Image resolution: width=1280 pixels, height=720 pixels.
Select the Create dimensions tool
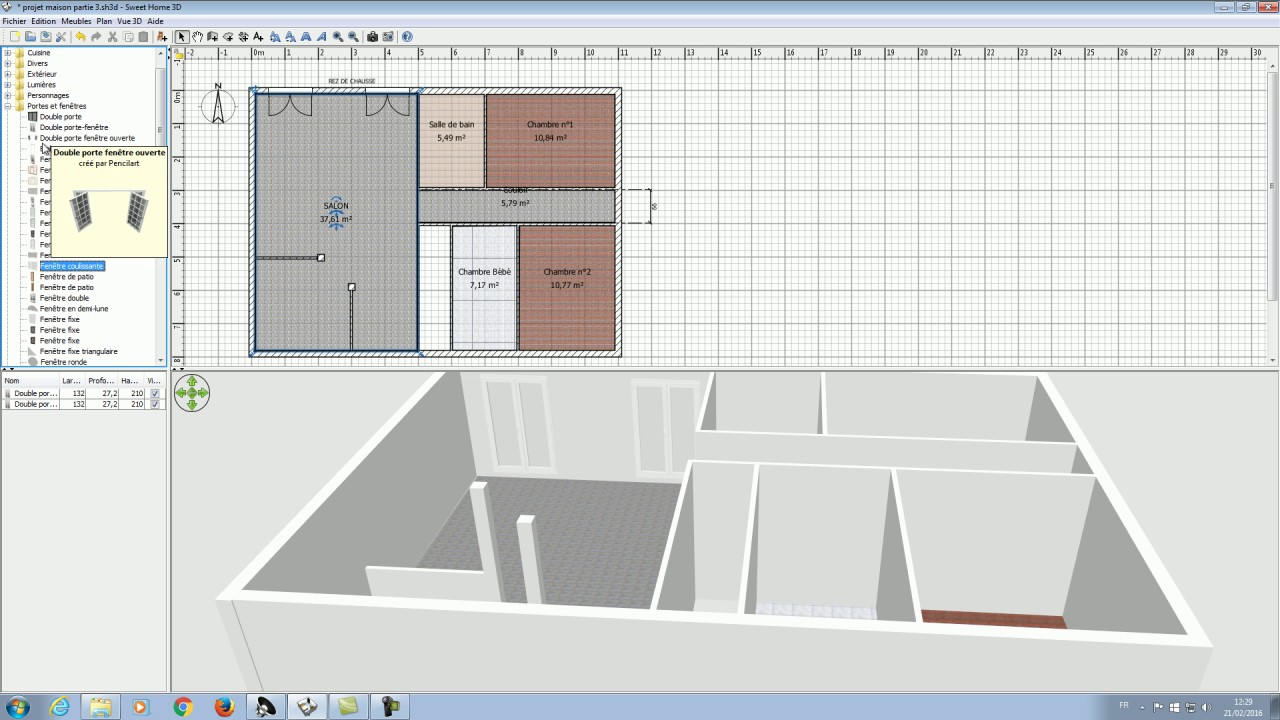coord(243,37)
